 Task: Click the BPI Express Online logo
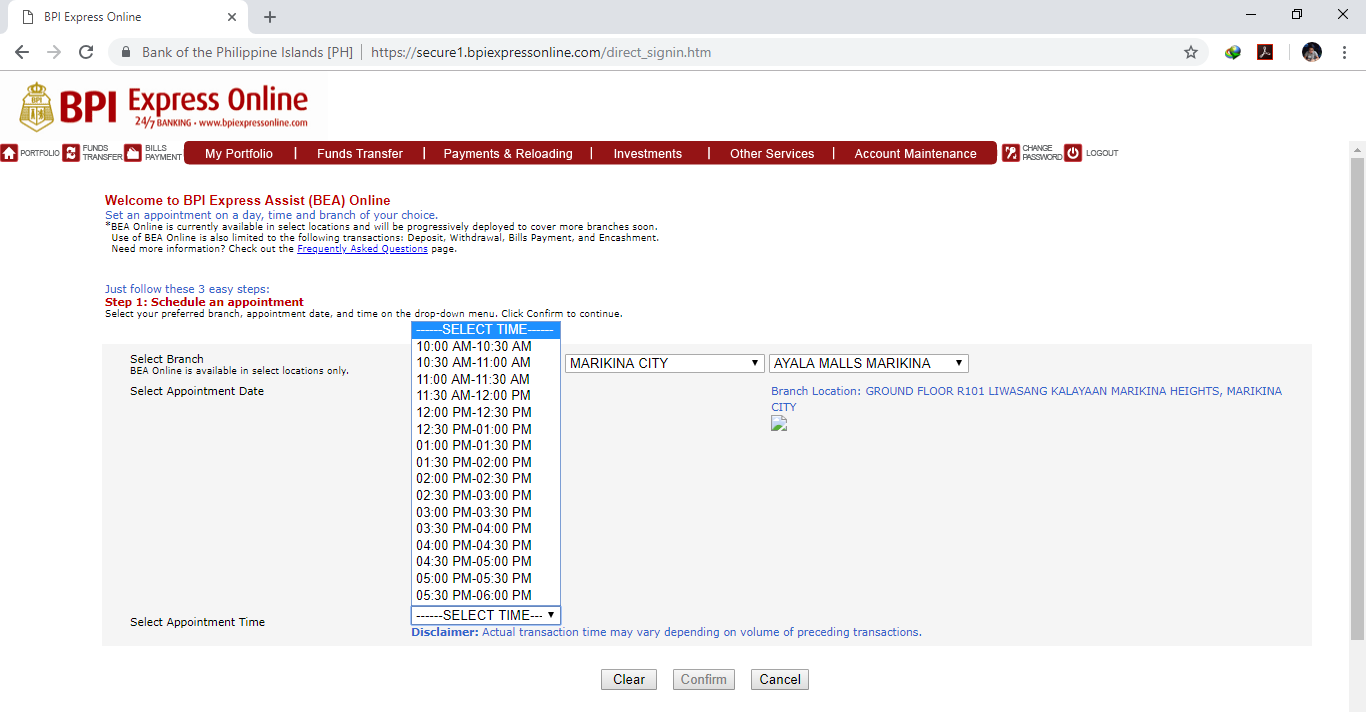[165, 106]
